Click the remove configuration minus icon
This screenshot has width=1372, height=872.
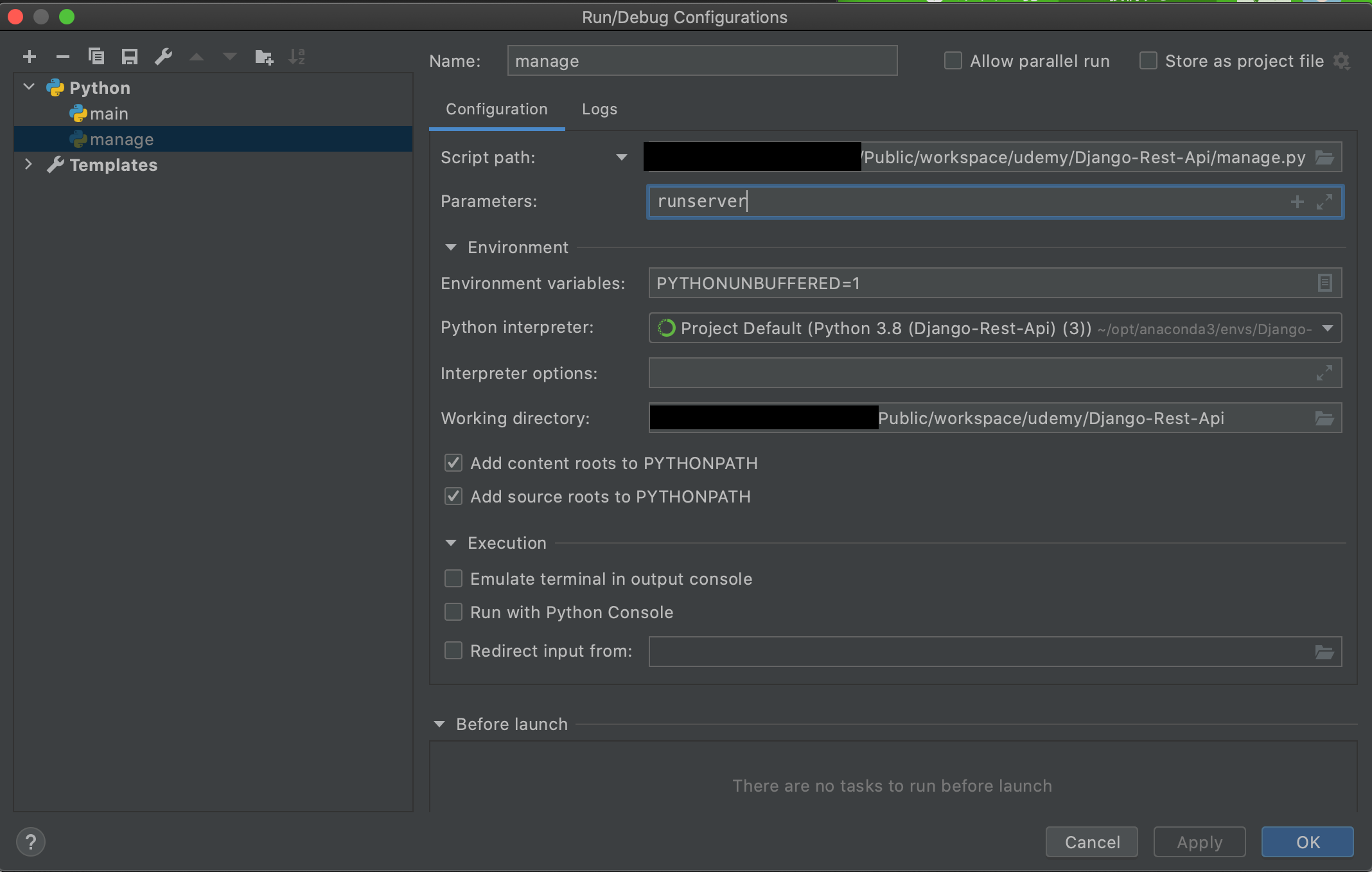click(63, 57)
